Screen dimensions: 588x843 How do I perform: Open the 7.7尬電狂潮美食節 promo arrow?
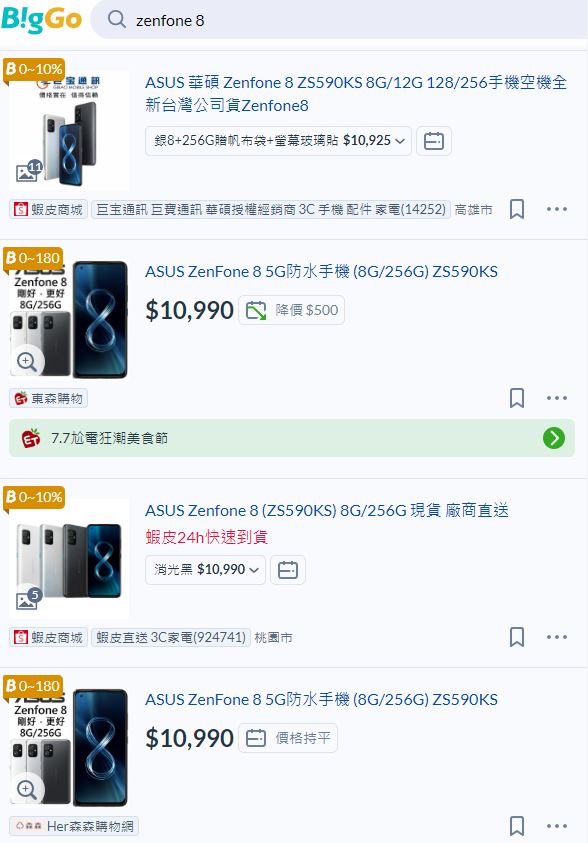(x=554, y=438)
